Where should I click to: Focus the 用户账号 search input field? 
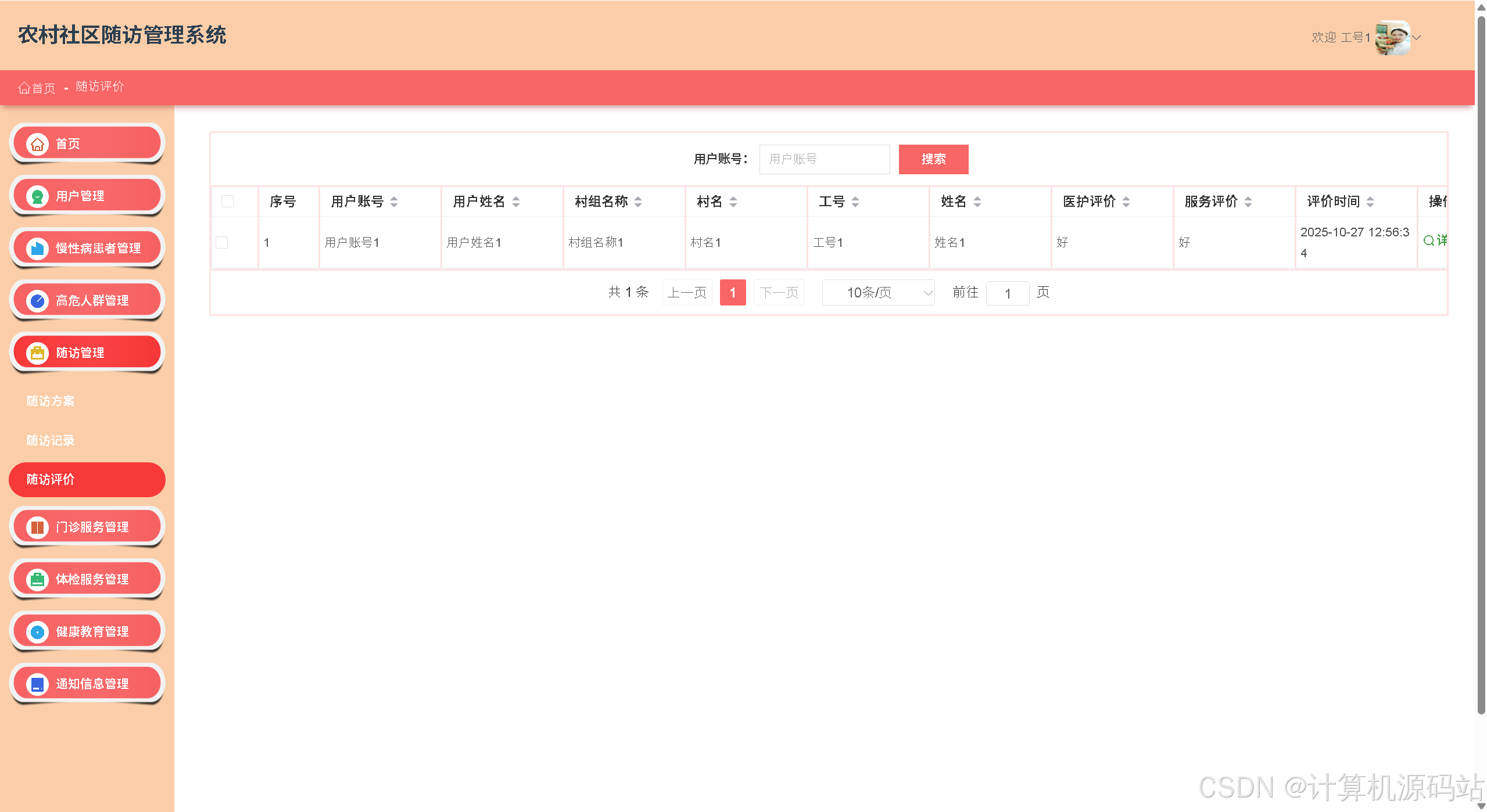(824, 159)
